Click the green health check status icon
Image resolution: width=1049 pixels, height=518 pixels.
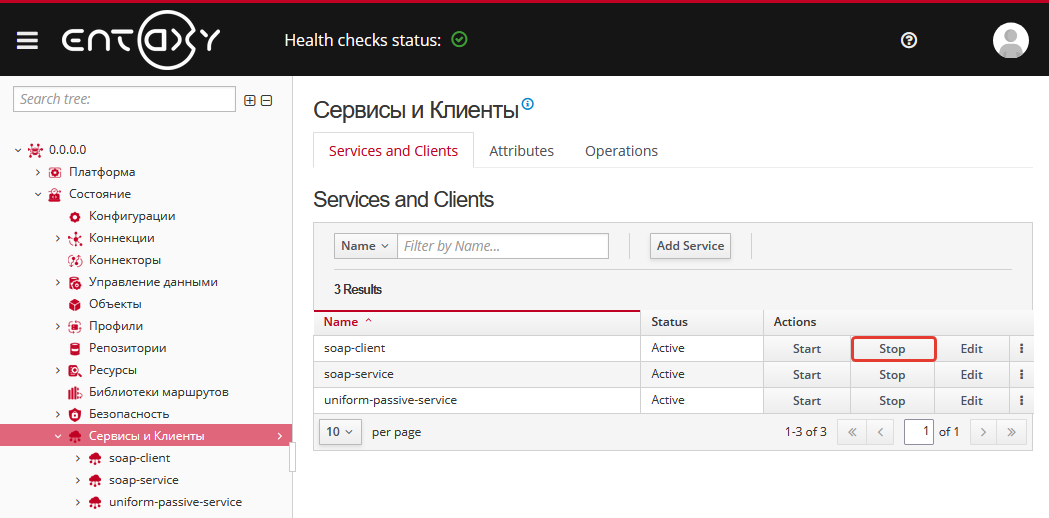[x=459, y=40]
